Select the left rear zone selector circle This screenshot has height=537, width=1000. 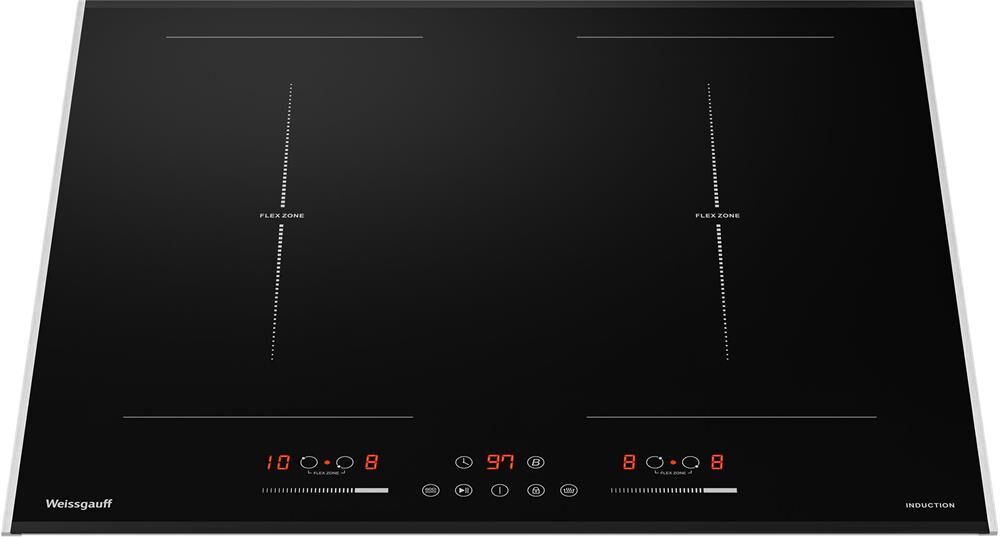pos(308,462)
